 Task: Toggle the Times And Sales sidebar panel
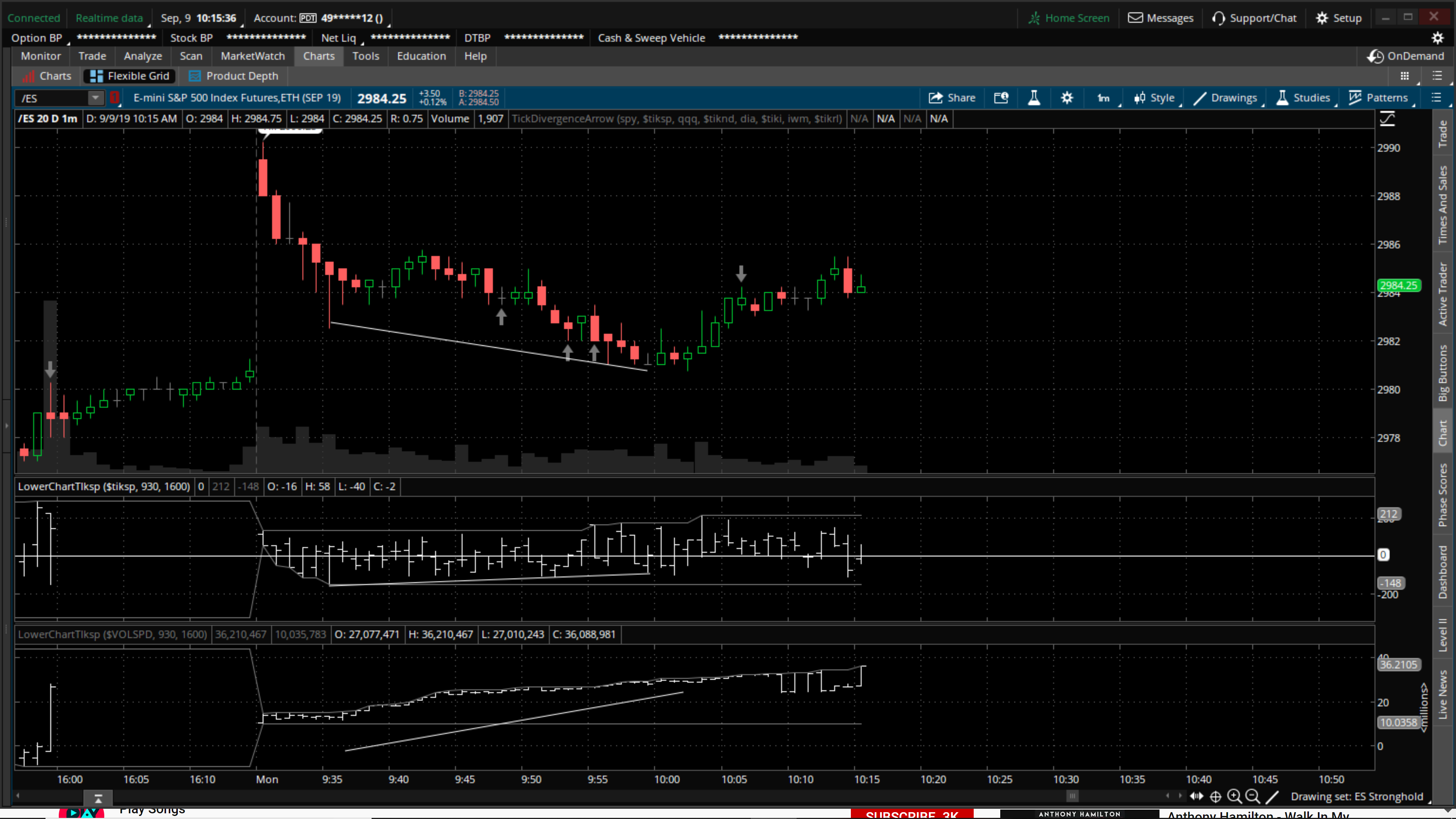tap(1443, 205)
